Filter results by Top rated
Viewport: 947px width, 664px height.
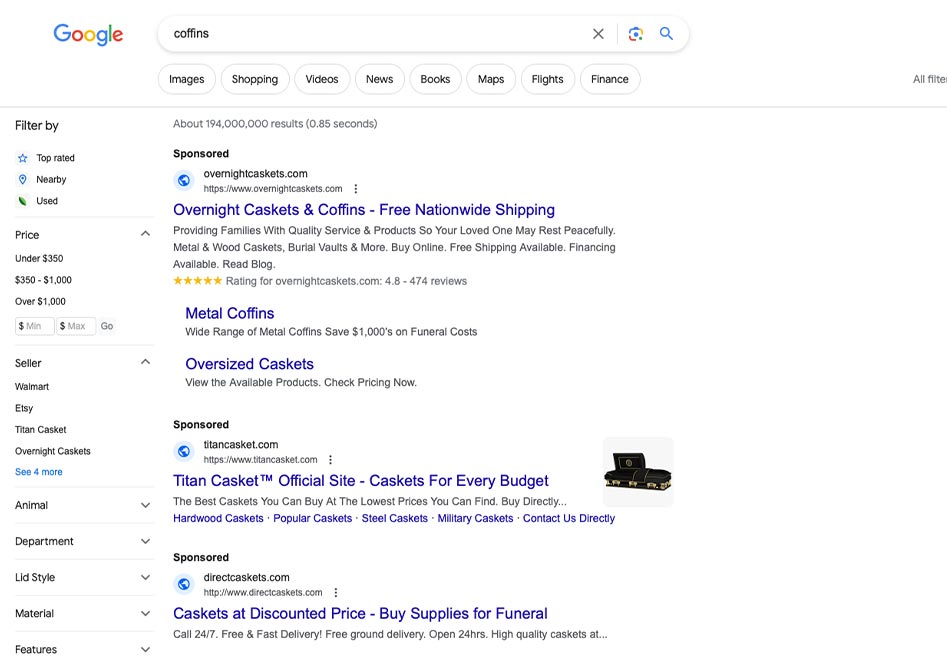tap(56, 158)
